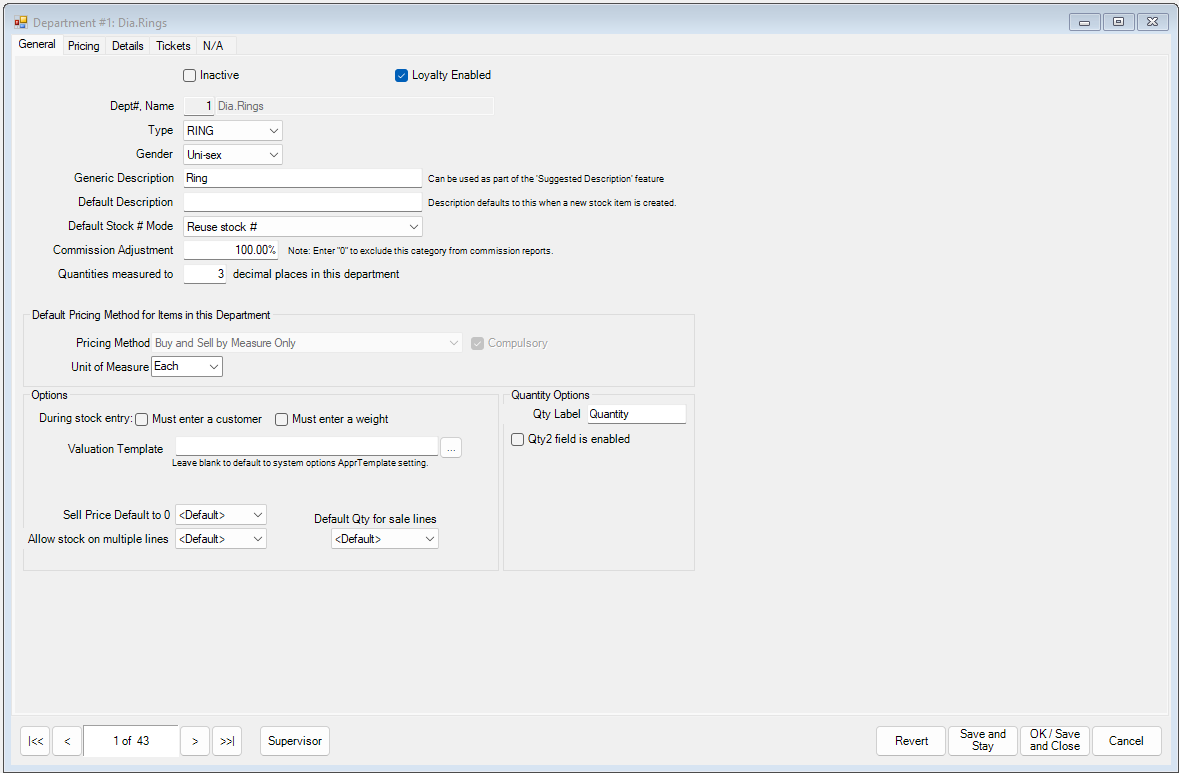
Task: Skip forward using the double right arrow
Action: [227, 741]
